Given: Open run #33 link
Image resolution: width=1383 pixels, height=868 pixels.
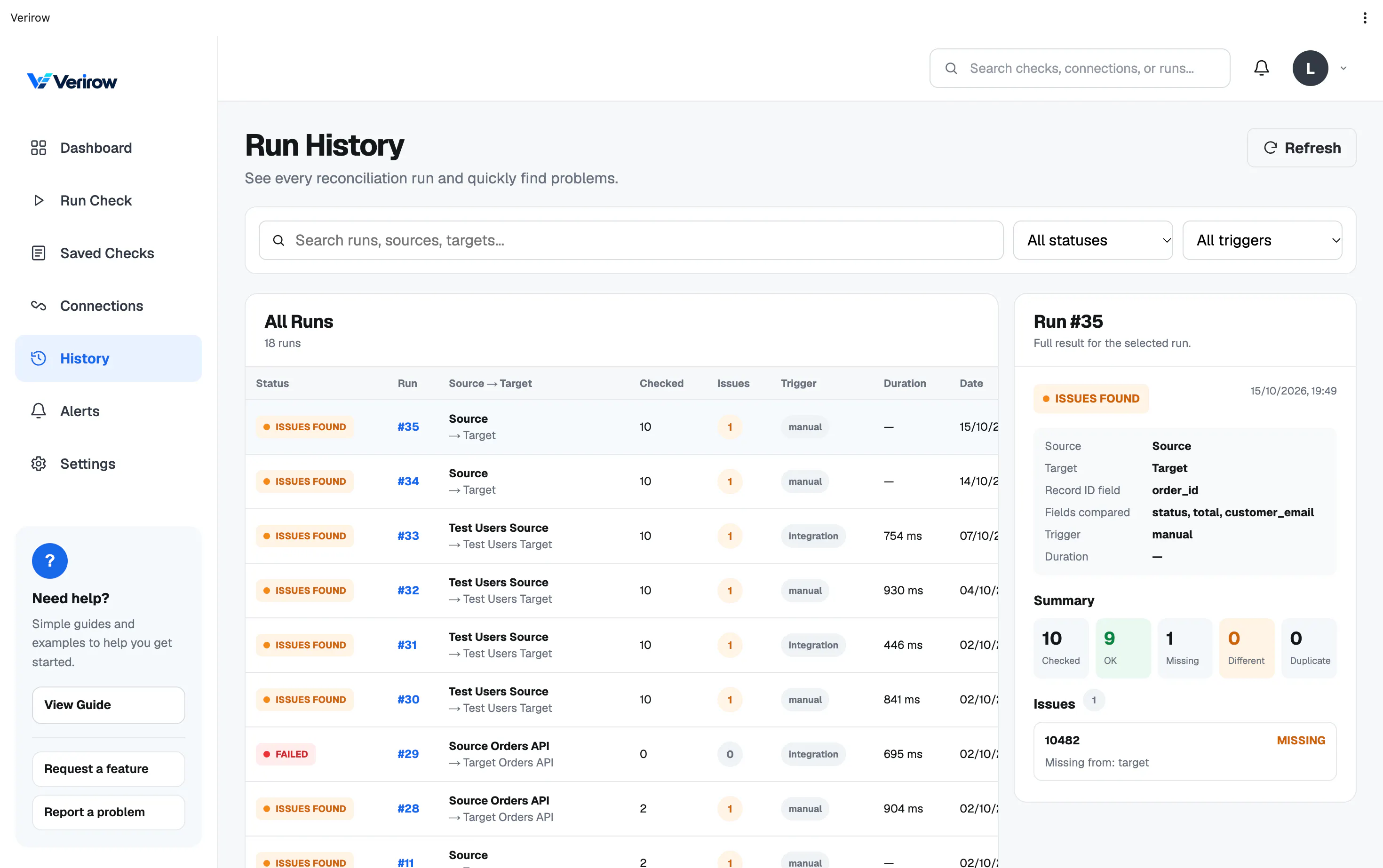Looking at the screenshot, I should 408,536.
